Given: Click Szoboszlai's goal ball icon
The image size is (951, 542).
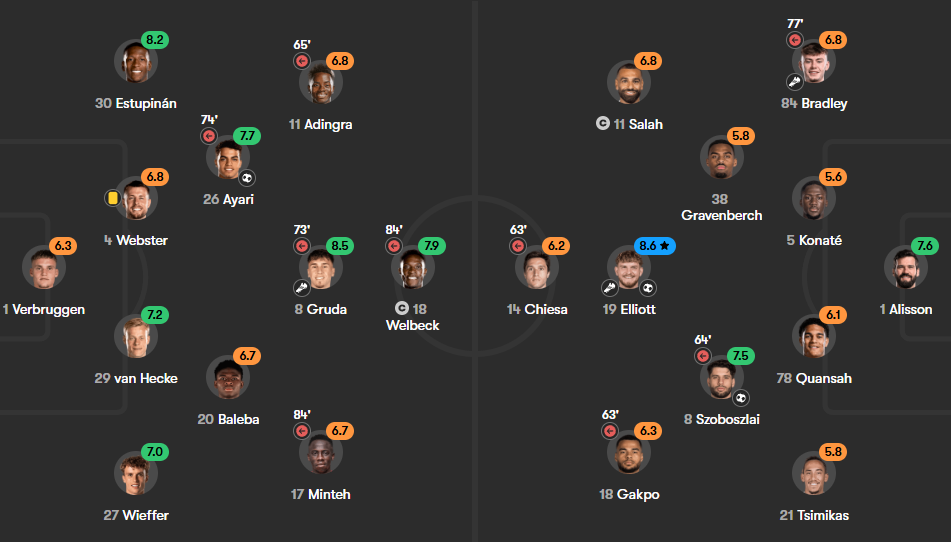Looking at the screenshot, I should coord(741,398).
